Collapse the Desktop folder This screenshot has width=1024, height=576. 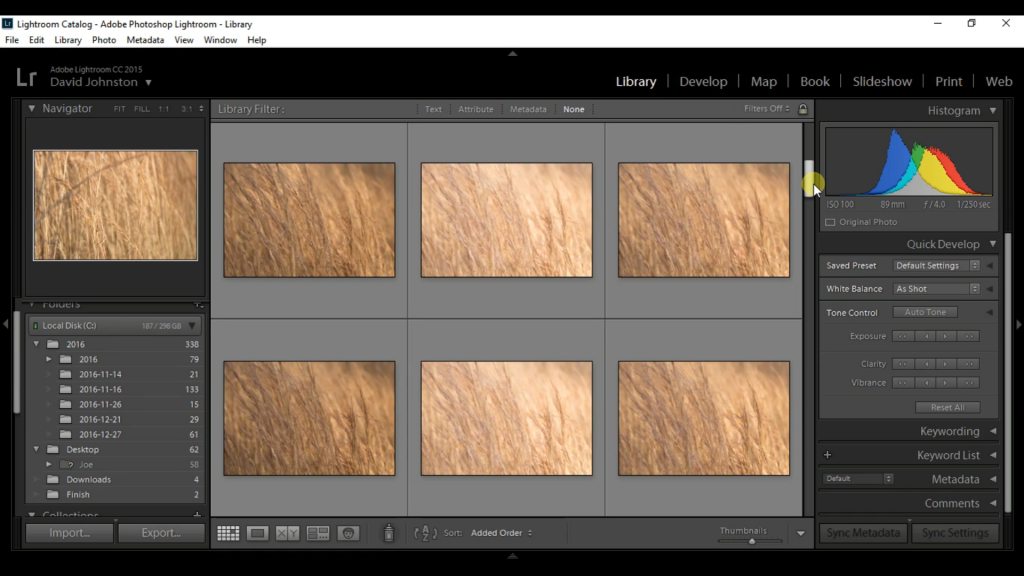point(37,449)
